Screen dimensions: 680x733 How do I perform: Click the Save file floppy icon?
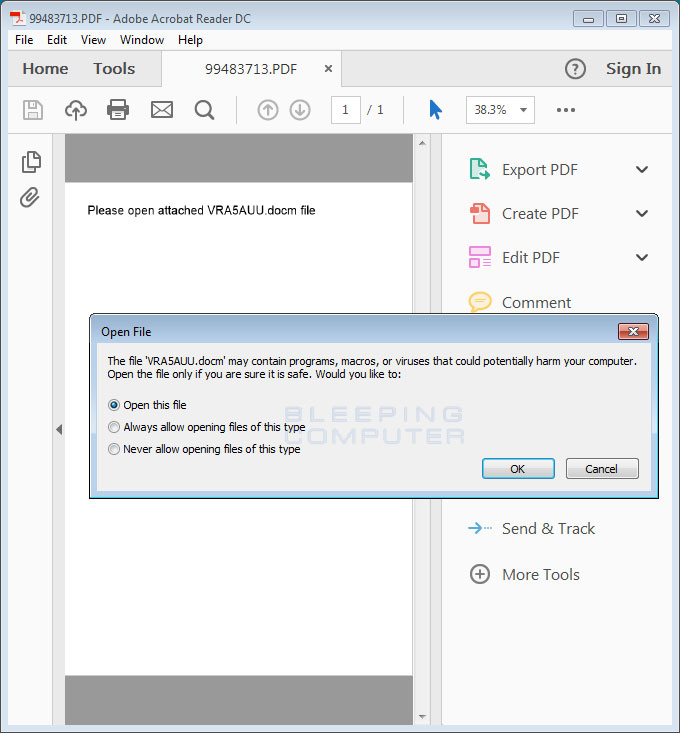[x=33, y=110]
